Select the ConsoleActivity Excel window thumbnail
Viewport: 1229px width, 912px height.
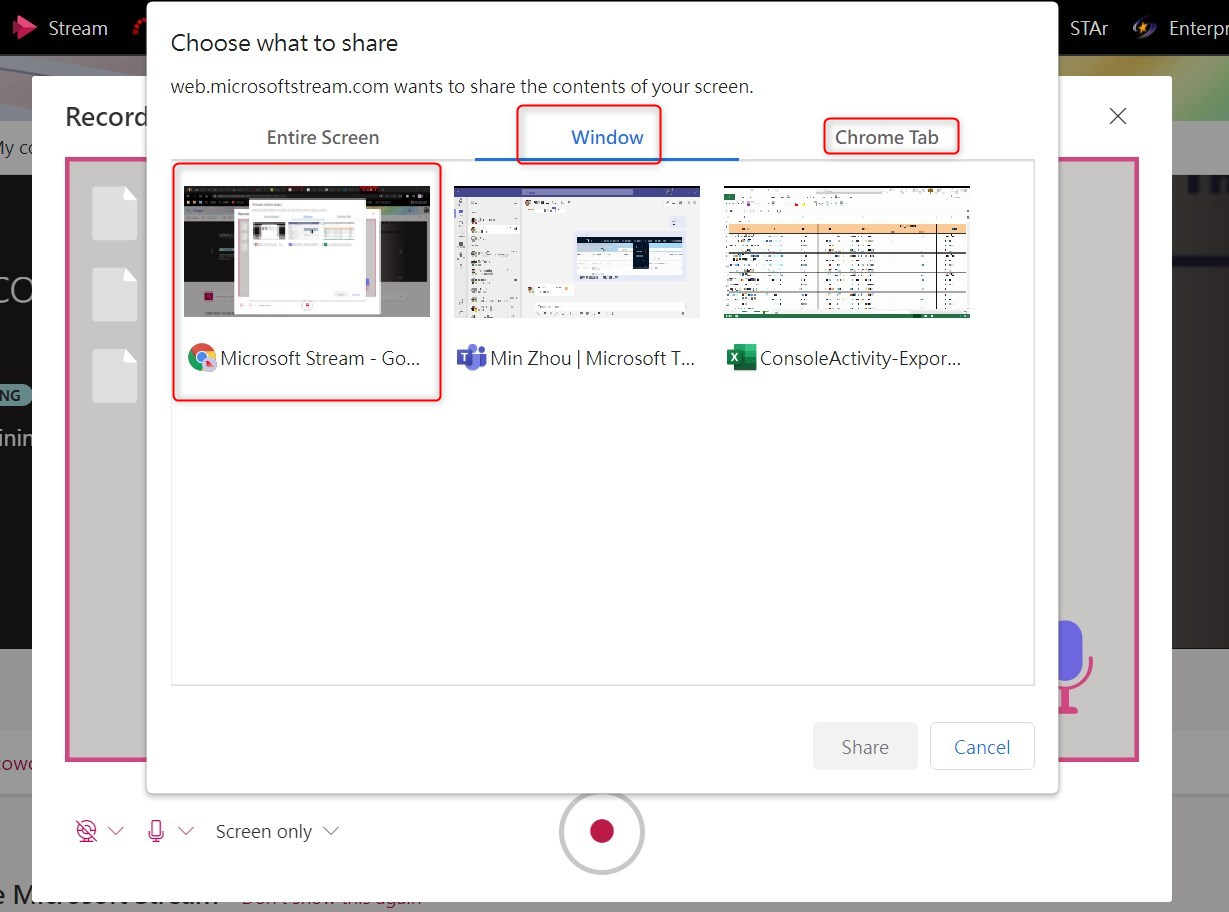(x=847, y=251)
